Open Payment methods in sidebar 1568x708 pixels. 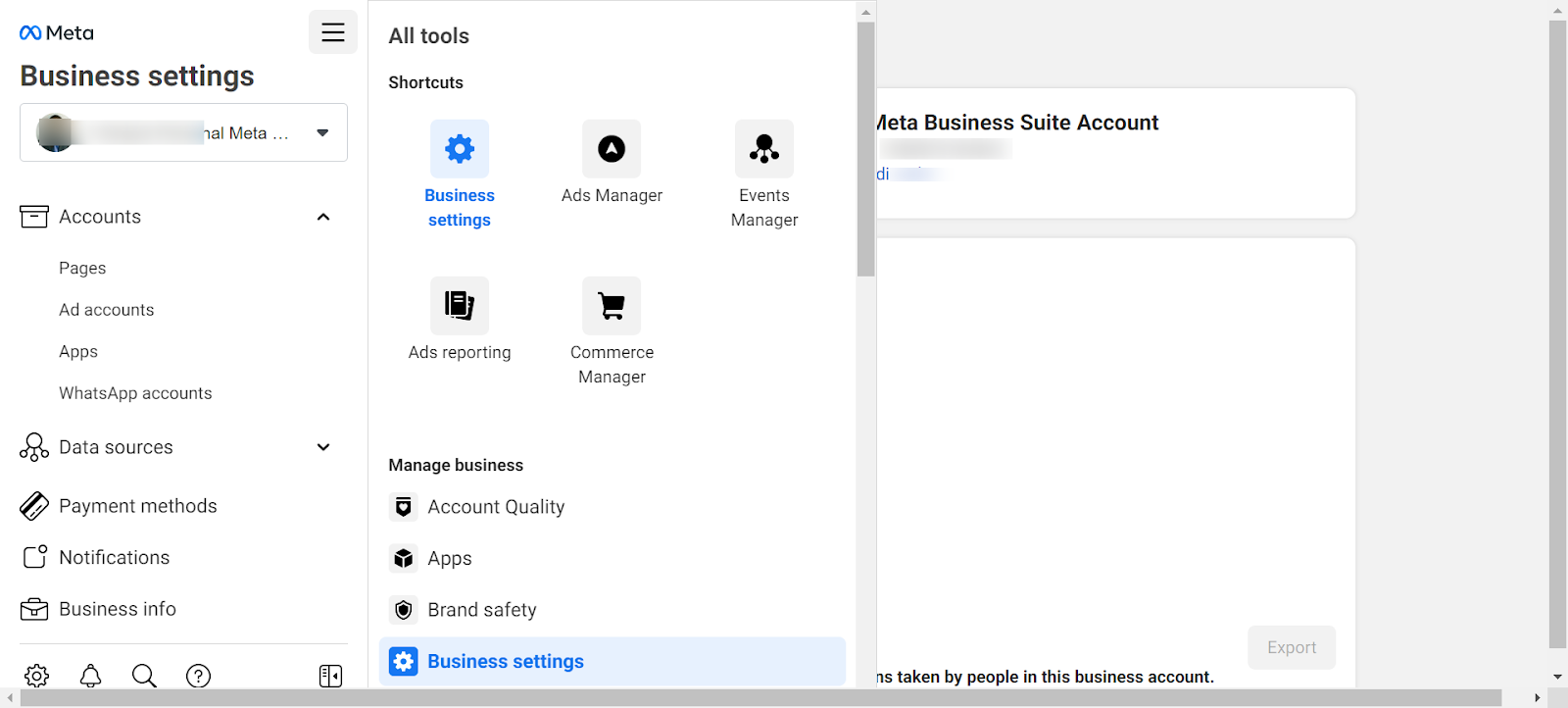click(x=138, y=506)
